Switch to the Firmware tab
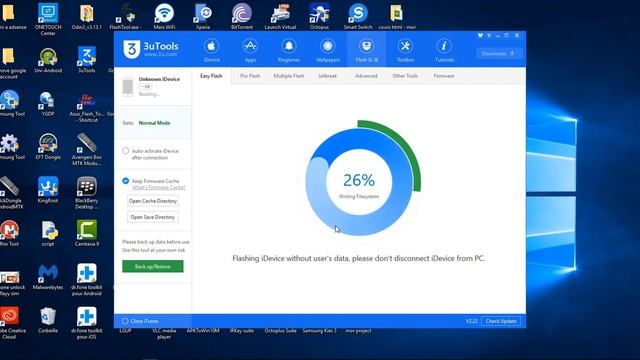640x360 pixels. (x=444, y=76)
